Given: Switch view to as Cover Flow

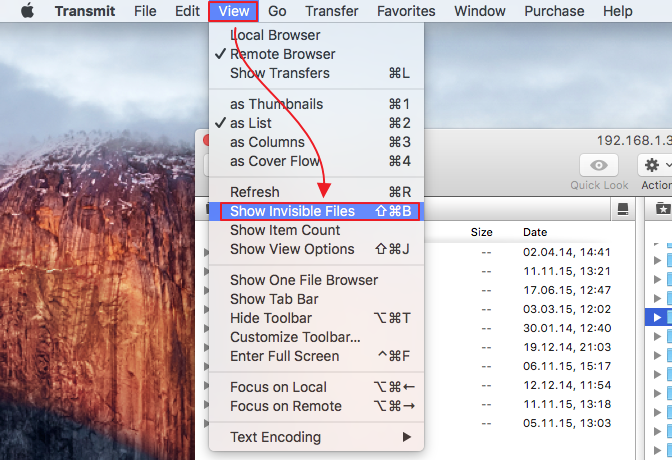Looking at the screenshot, I should pos(316,161).
